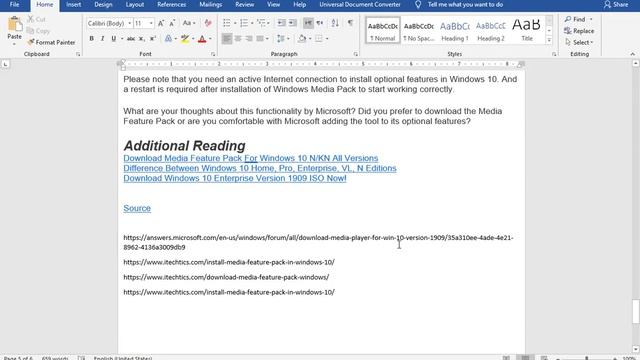
Task: Open Download Windows 10 Enterprise 1909 link
Action: (x=235, y=178)
